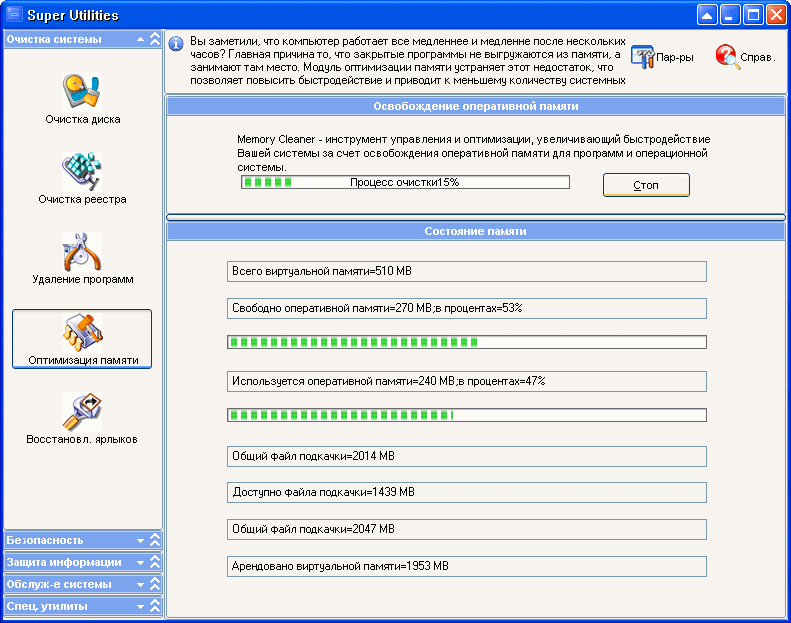Screen dimensions: 791x623
Task: Collapse Очистка системы with double chevron
Action: click(x=155, y=39)
